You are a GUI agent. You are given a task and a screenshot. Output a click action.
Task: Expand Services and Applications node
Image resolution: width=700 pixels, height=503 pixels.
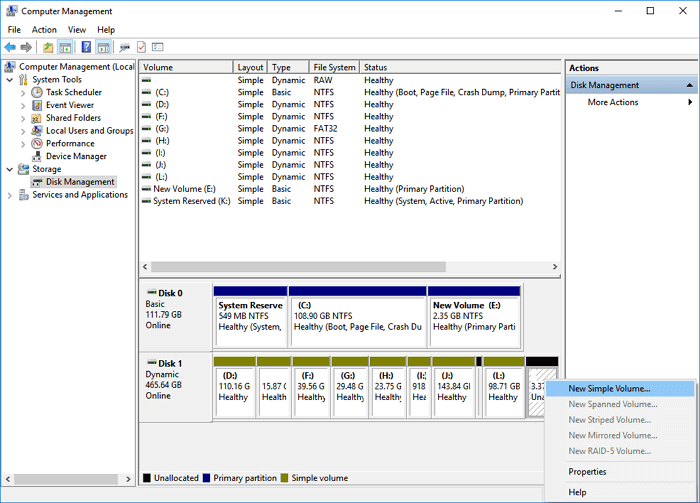(x=10, y=195)
